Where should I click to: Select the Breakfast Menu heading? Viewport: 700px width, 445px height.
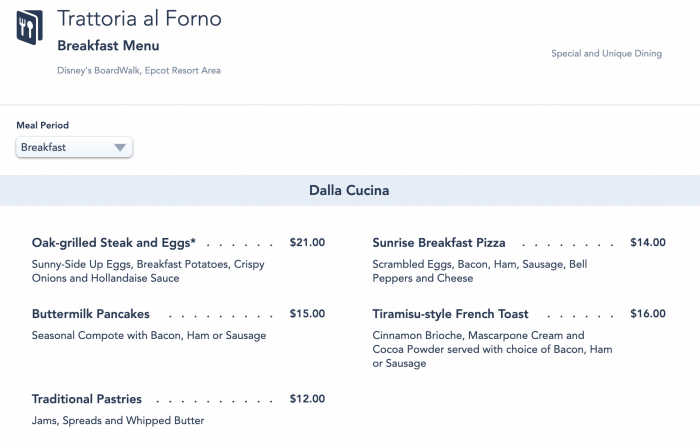click(108, 46)
